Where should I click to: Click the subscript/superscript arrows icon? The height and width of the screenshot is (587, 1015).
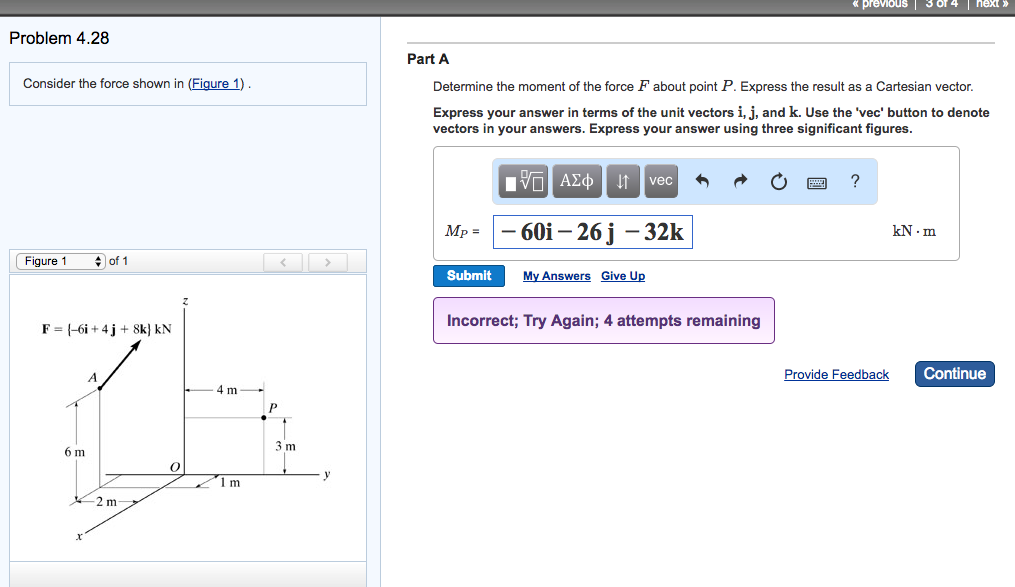622,181
